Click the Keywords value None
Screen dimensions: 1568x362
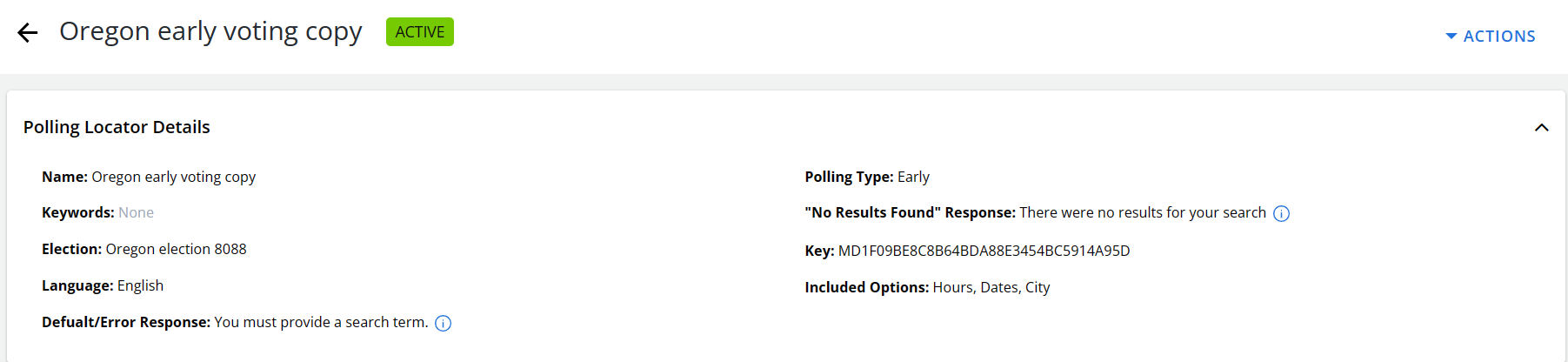[x=136, y=212]
